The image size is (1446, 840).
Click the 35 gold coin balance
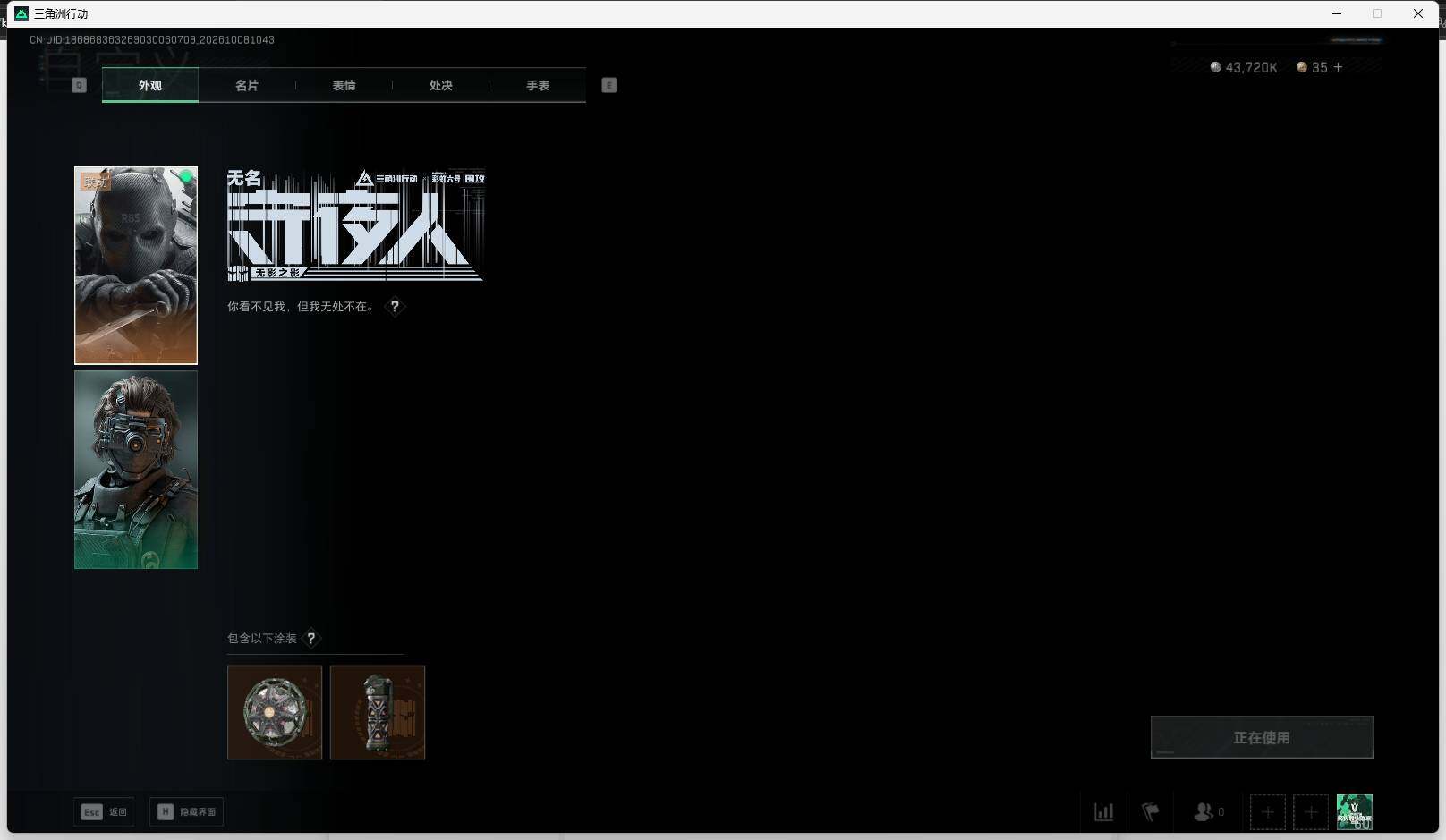pyautogui.click(x=1312, y=67)
